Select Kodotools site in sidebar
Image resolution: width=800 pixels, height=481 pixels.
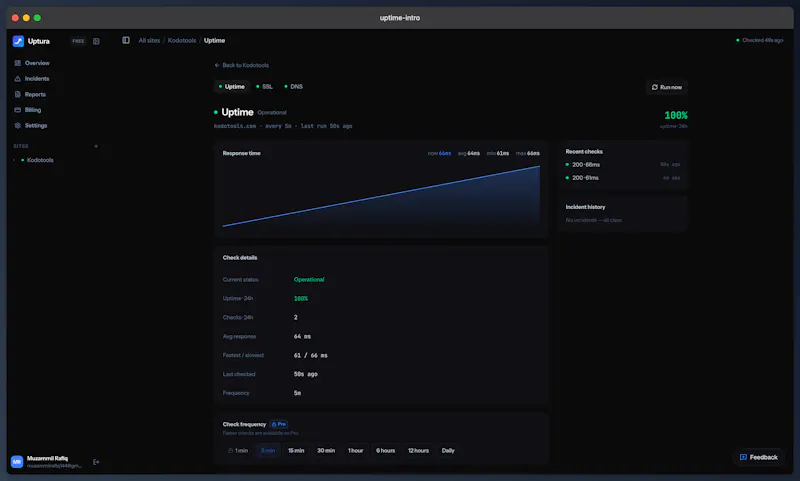coord(40,160)
